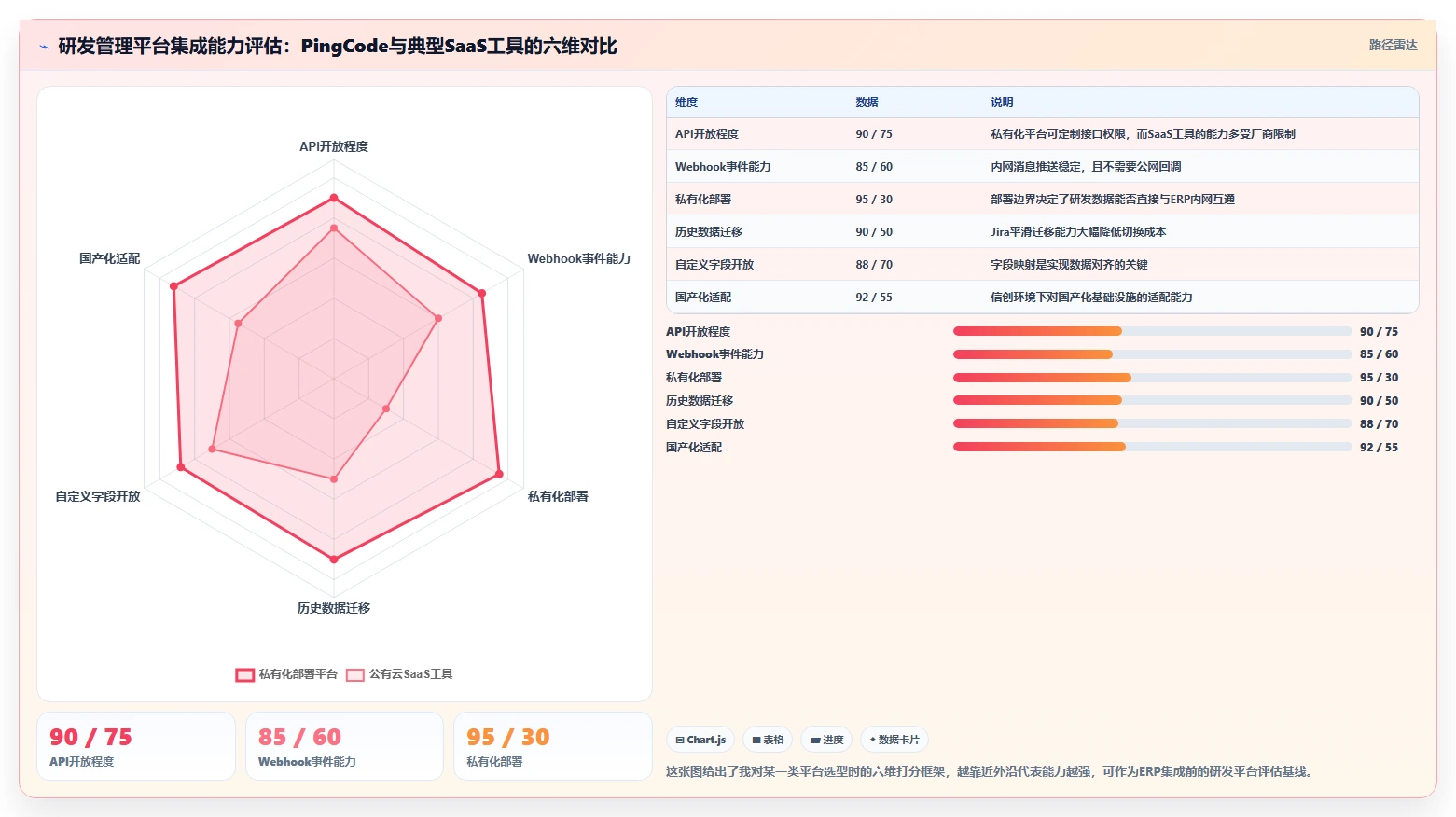The width and height of the screenshot is (1456, 817).
Task: Select the inner SaaS point on the 私有化部署 axis
Action: pos(386,408)
